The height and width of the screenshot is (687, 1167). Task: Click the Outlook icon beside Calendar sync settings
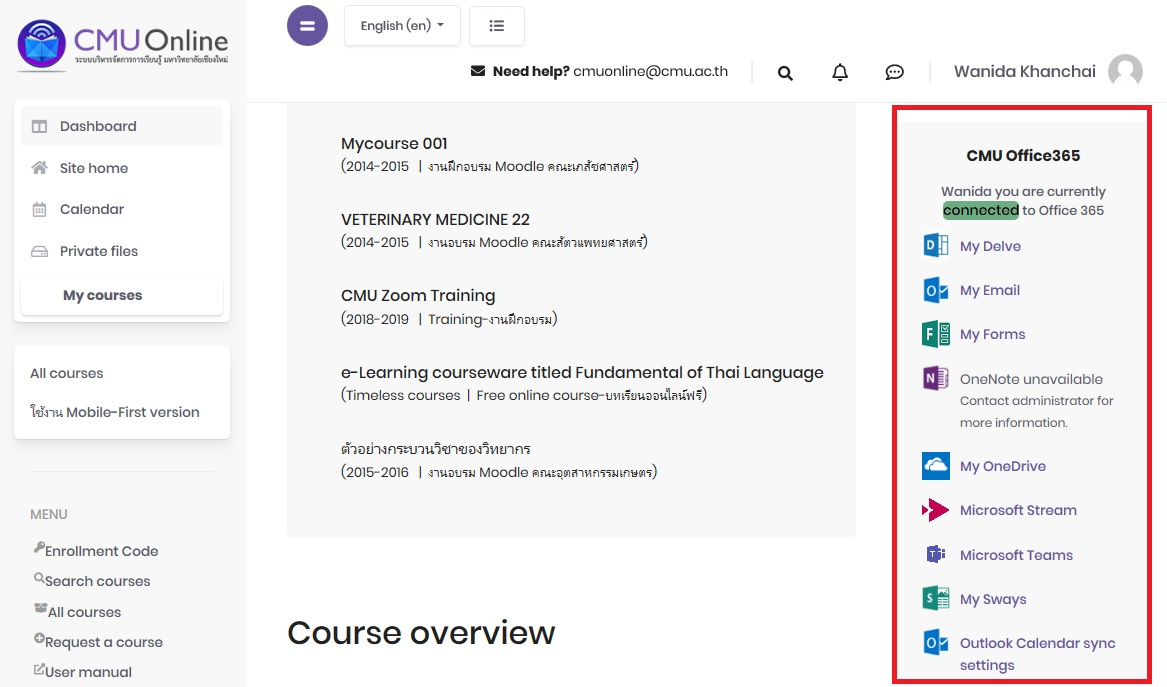click(936, 642)
